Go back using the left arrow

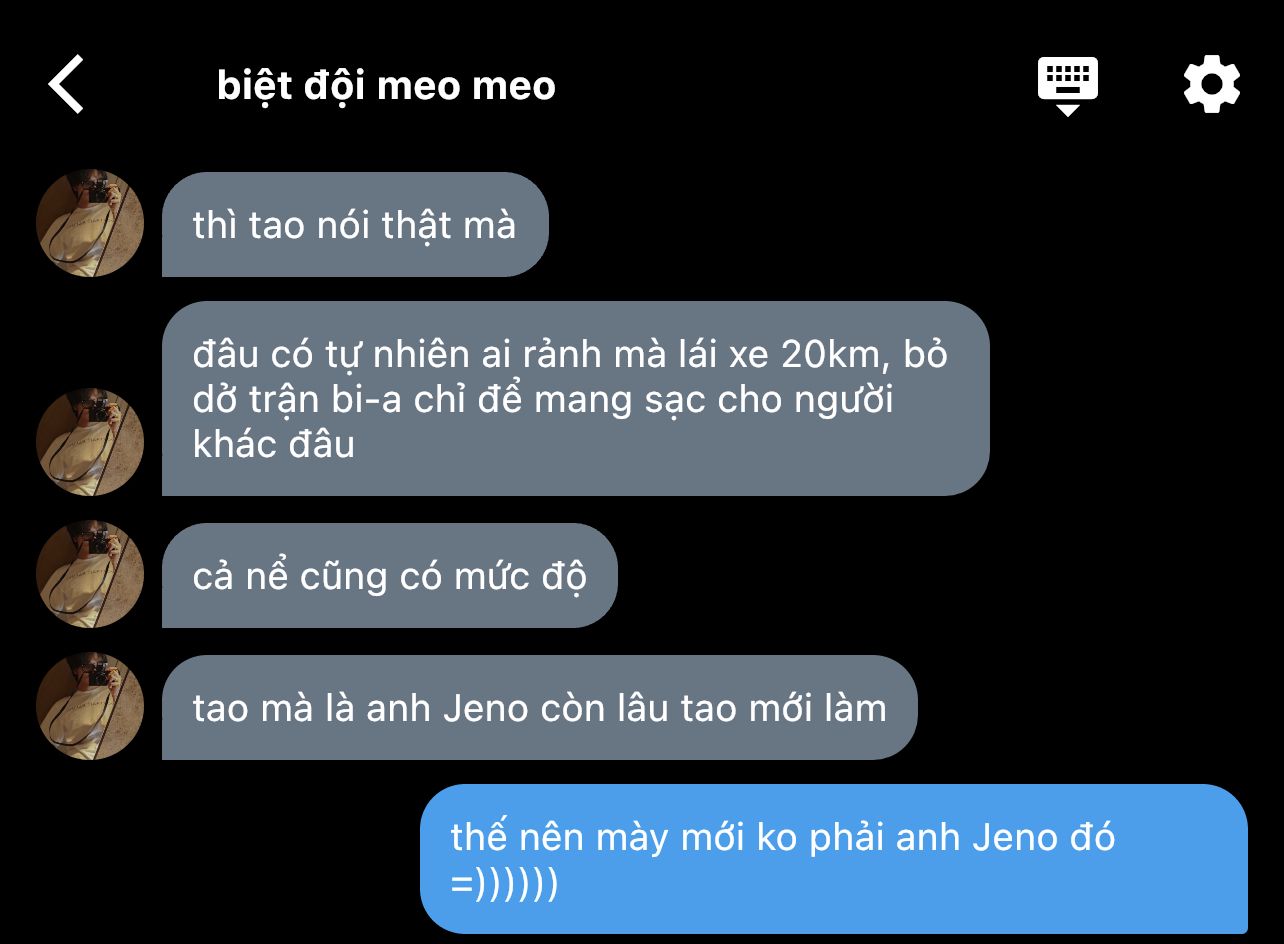(66, 84)
